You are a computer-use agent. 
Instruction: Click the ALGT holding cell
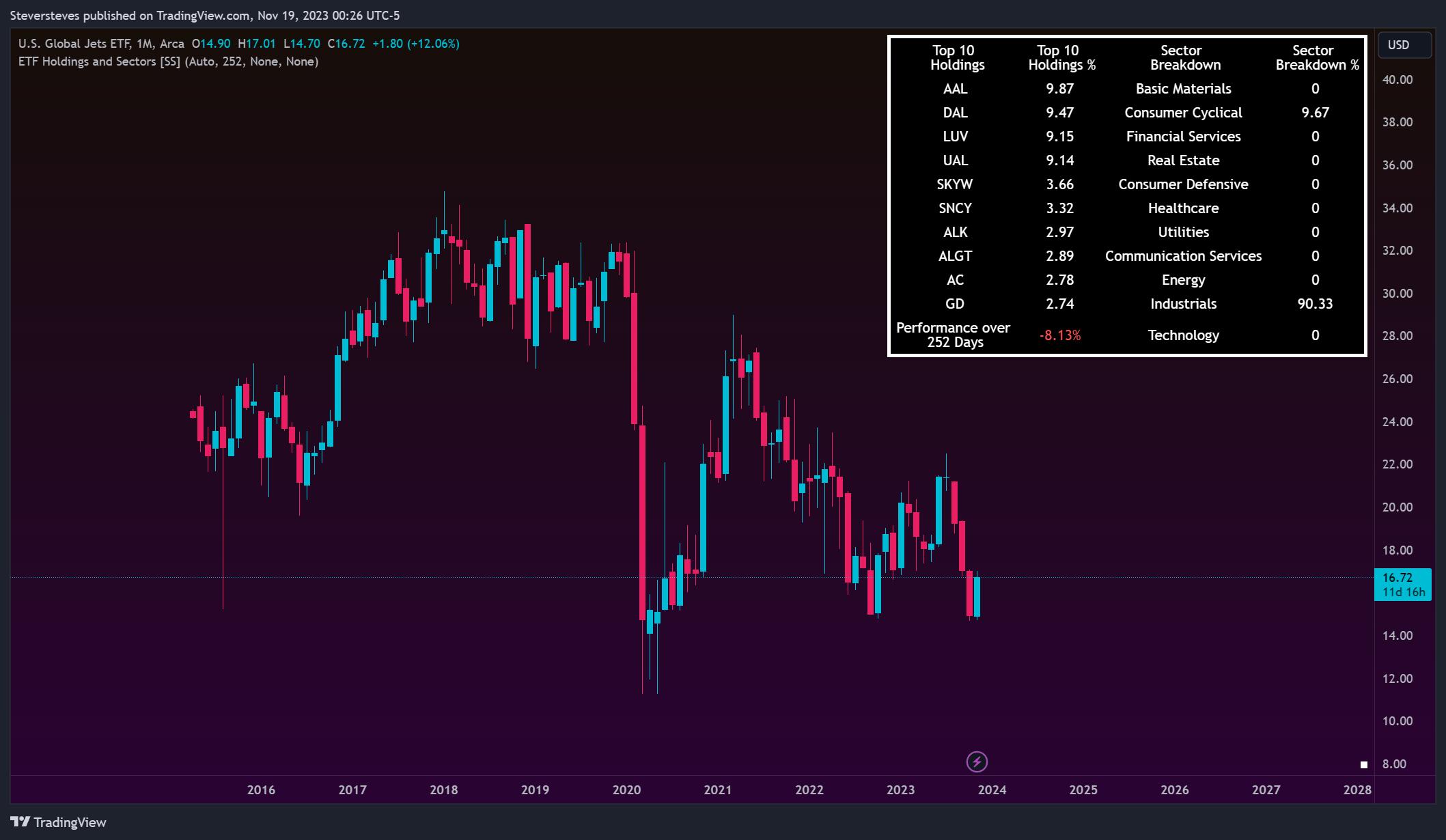point(955,256)
